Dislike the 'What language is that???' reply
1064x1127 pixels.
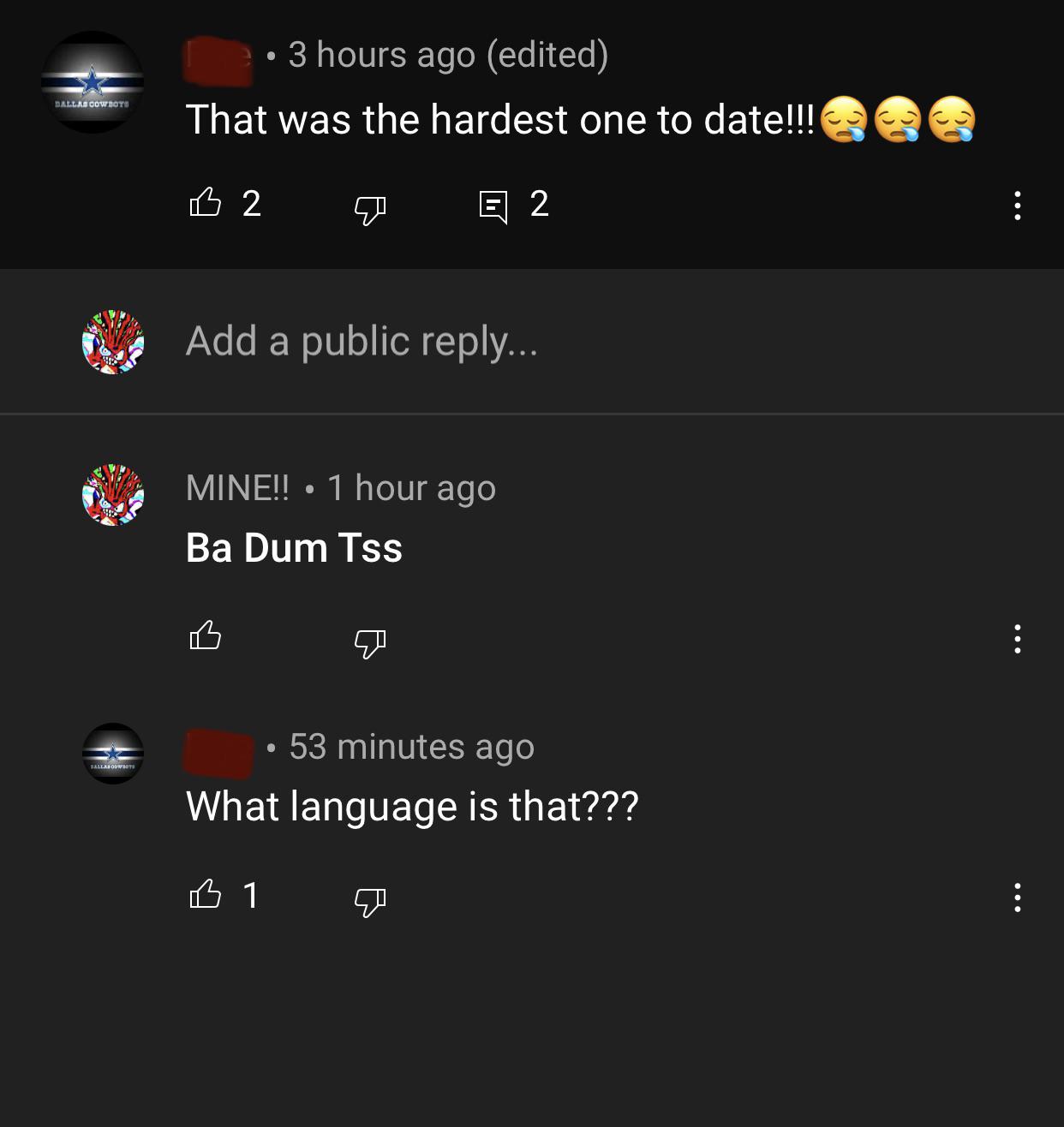[x=370, y=901]
